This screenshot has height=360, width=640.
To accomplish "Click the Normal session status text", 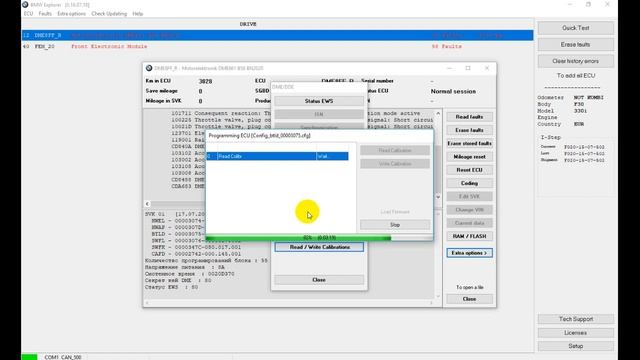I will 453,91.
